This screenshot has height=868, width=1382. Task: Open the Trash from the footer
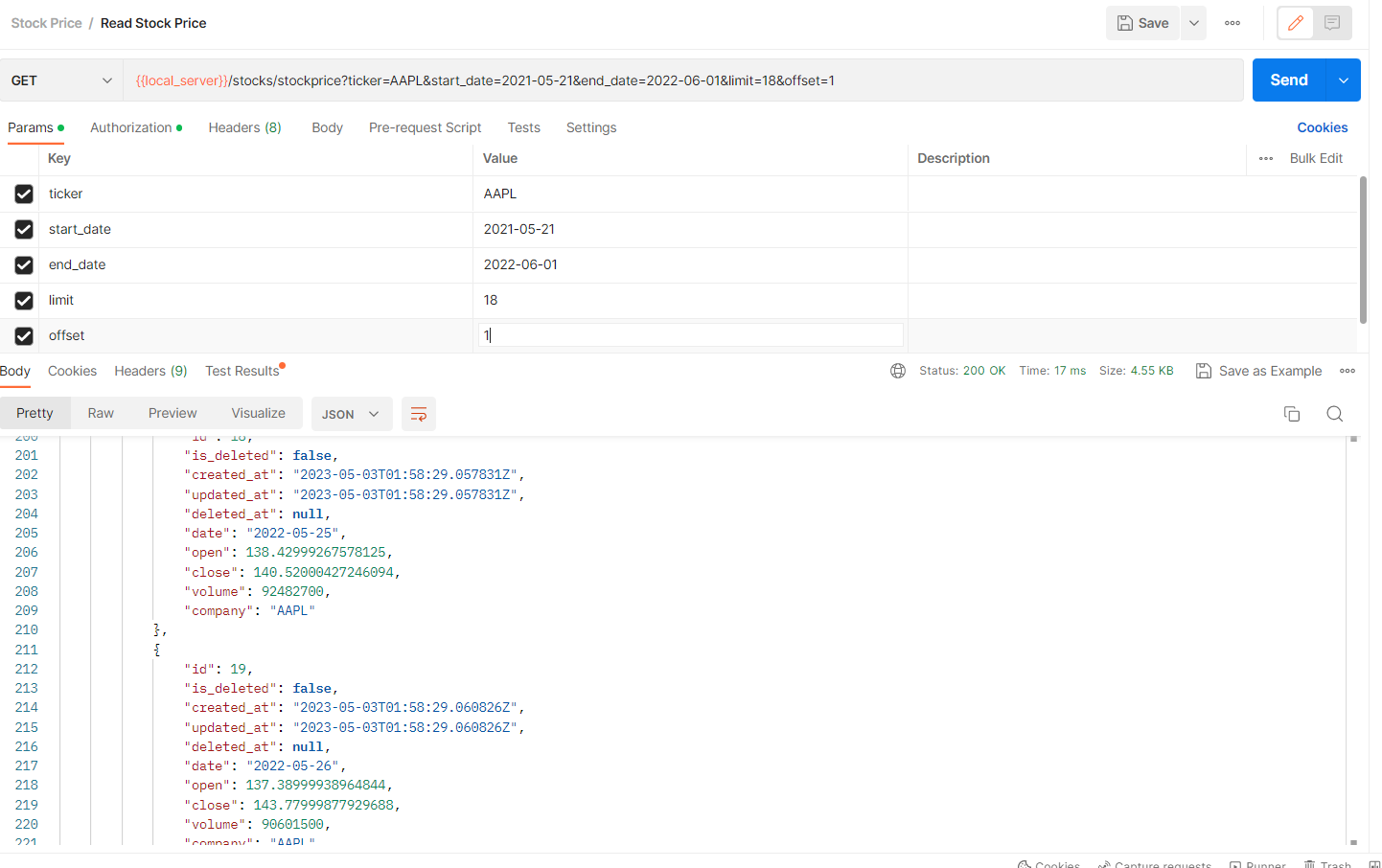point(1328,862)
